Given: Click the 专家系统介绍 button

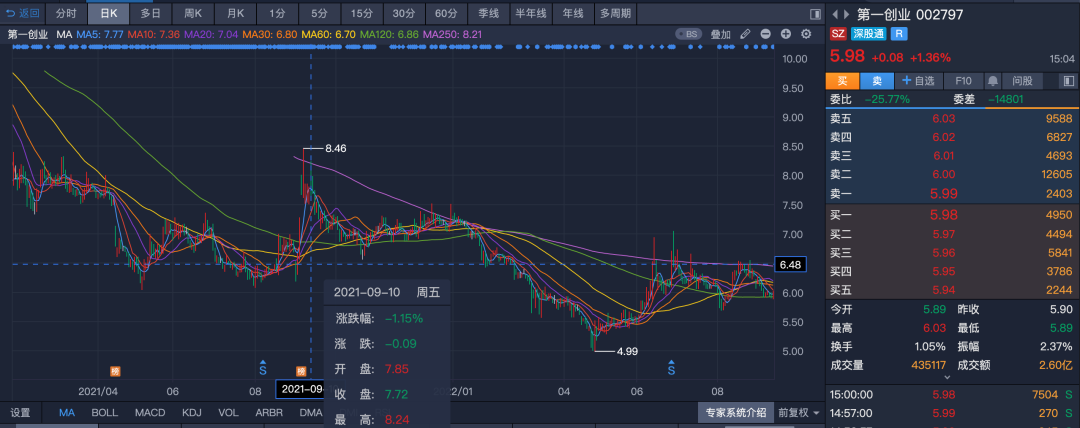Looking at the screenshot, I should [735, 413].
